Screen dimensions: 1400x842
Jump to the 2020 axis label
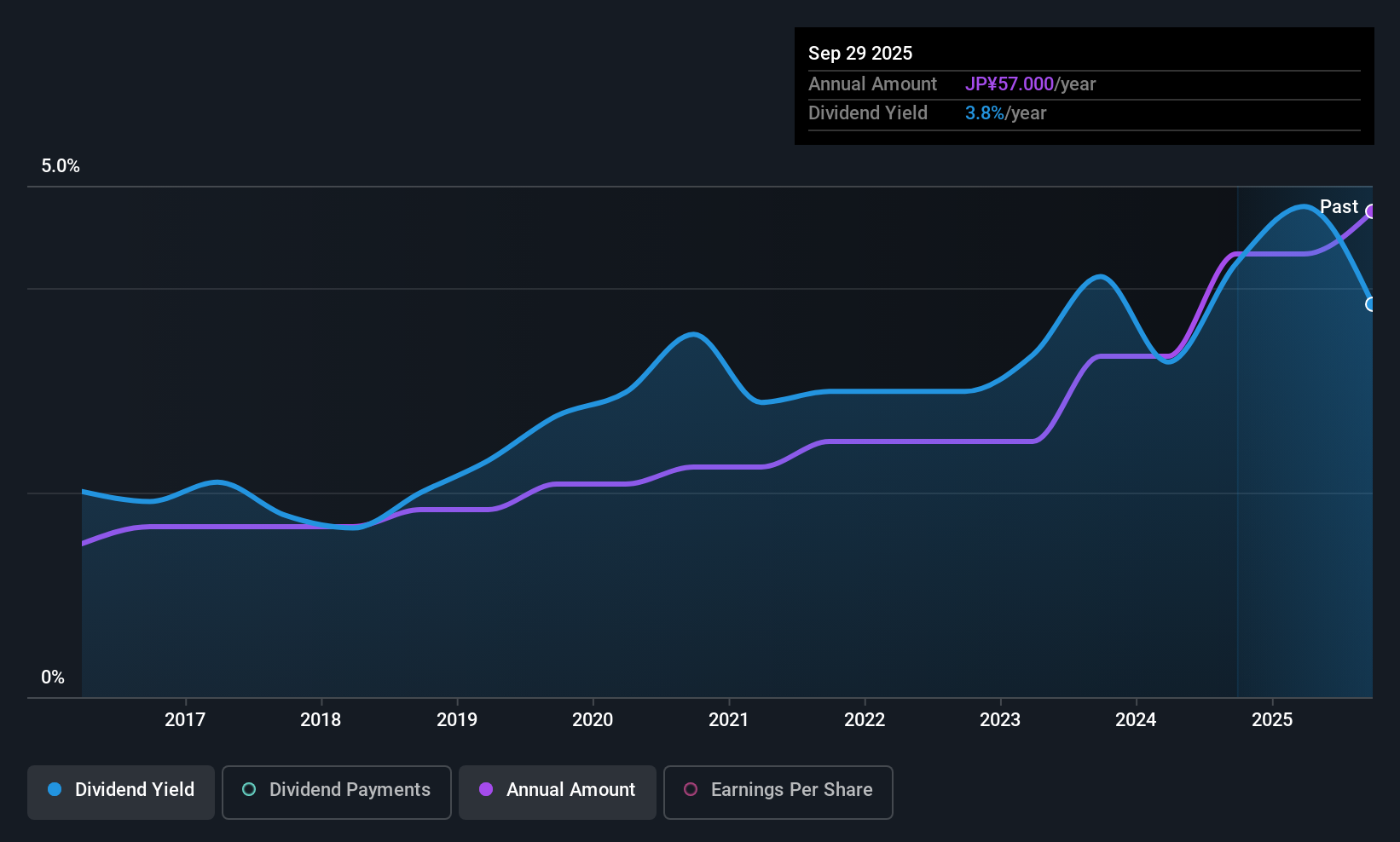click(593, 719)
